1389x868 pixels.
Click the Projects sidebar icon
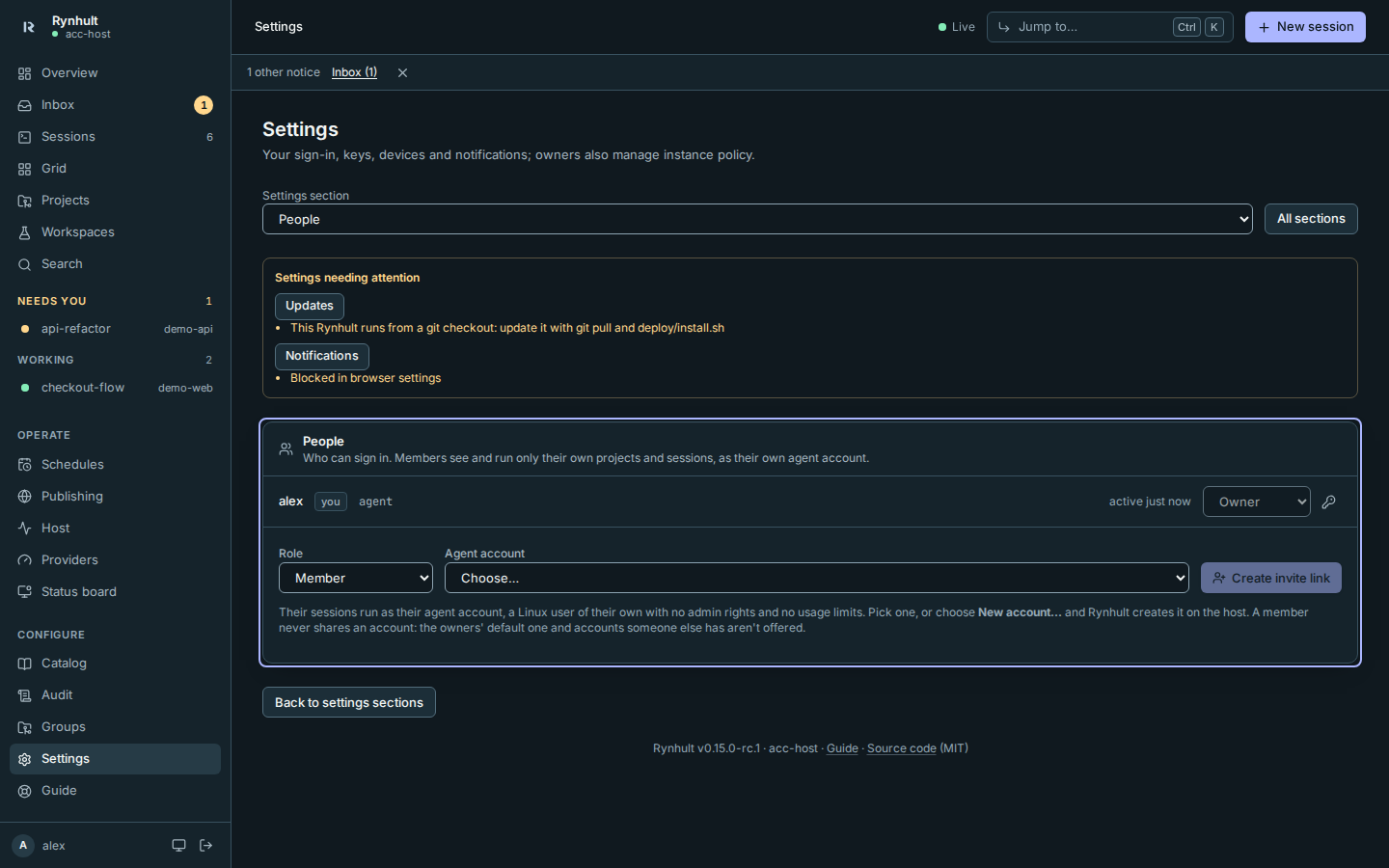pyautogui.click(x=25, y=201)
